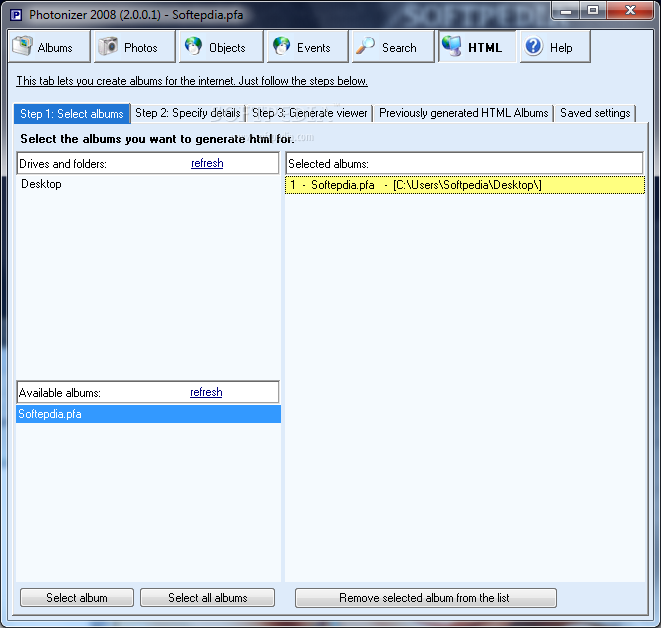Open the Saved settings tab
This screenshot has height=628, width=661.
point(595,113)
